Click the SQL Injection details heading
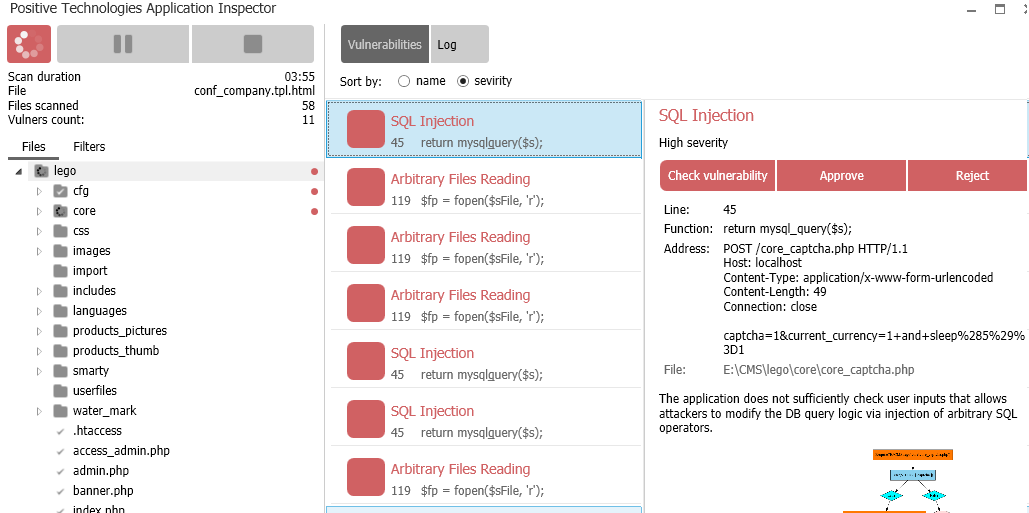 point(706,115)
